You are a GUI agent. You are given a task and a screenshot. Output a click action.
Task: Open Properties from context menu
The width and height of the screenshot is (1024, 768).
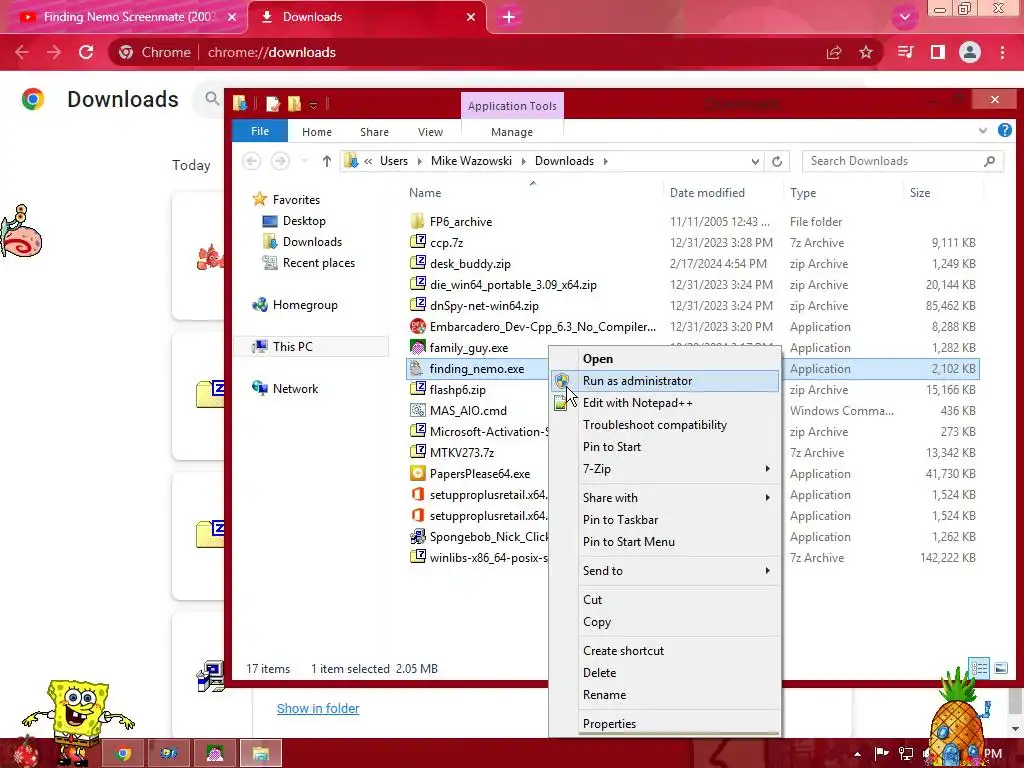665,724
